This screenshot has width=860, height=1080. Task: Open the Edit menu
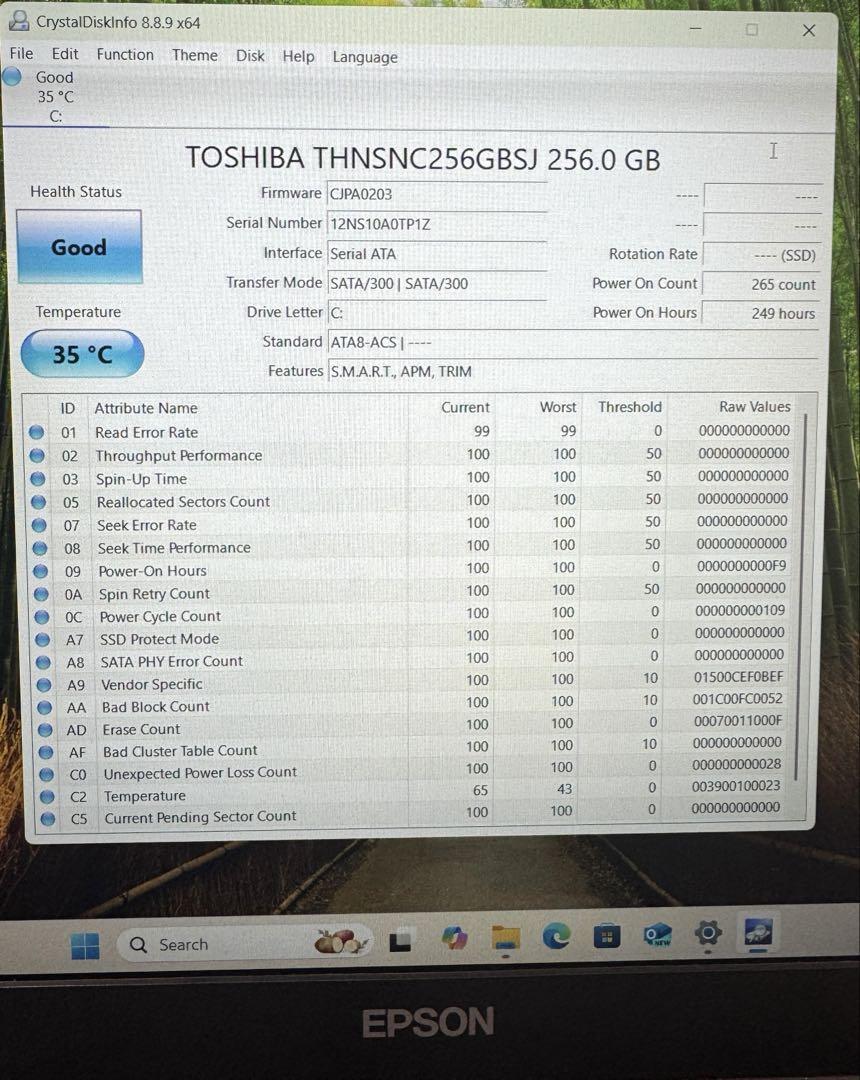tap(65, 54)
